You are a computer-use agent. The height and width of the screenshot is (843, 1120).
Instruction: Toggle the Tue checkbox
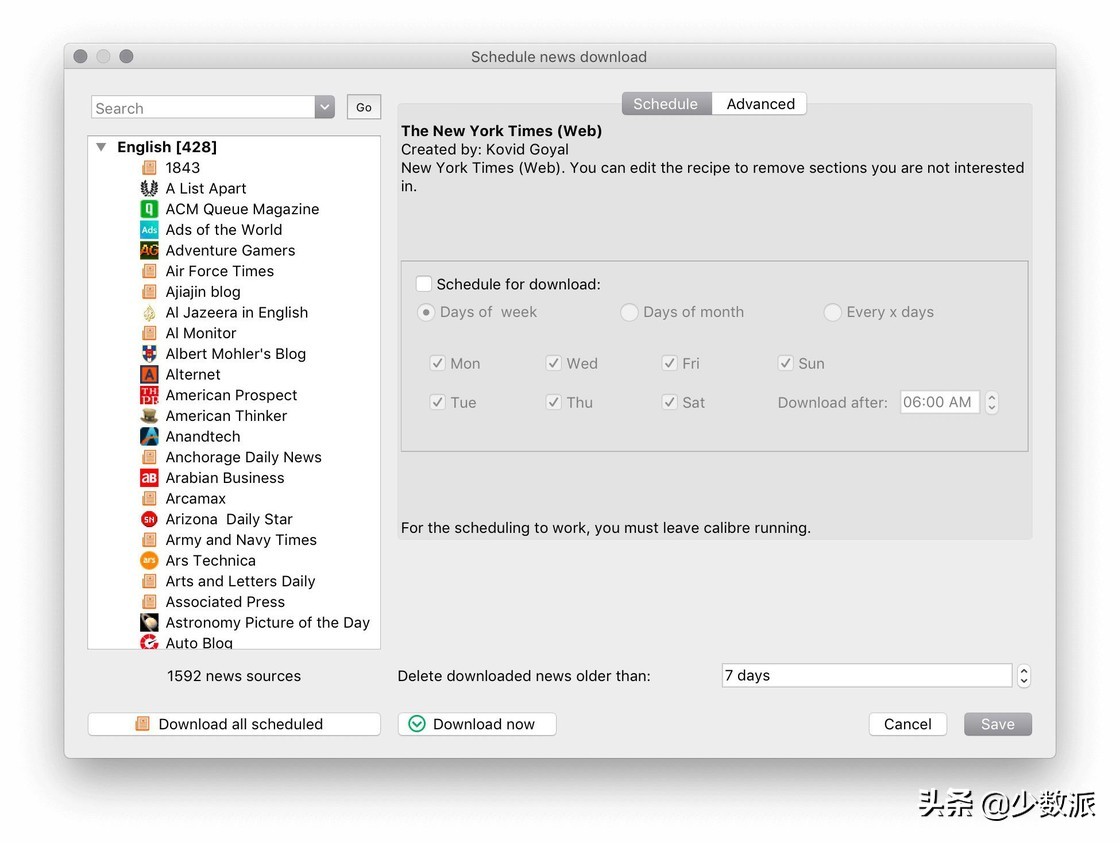pyautogui.click(x=438, y=402)
